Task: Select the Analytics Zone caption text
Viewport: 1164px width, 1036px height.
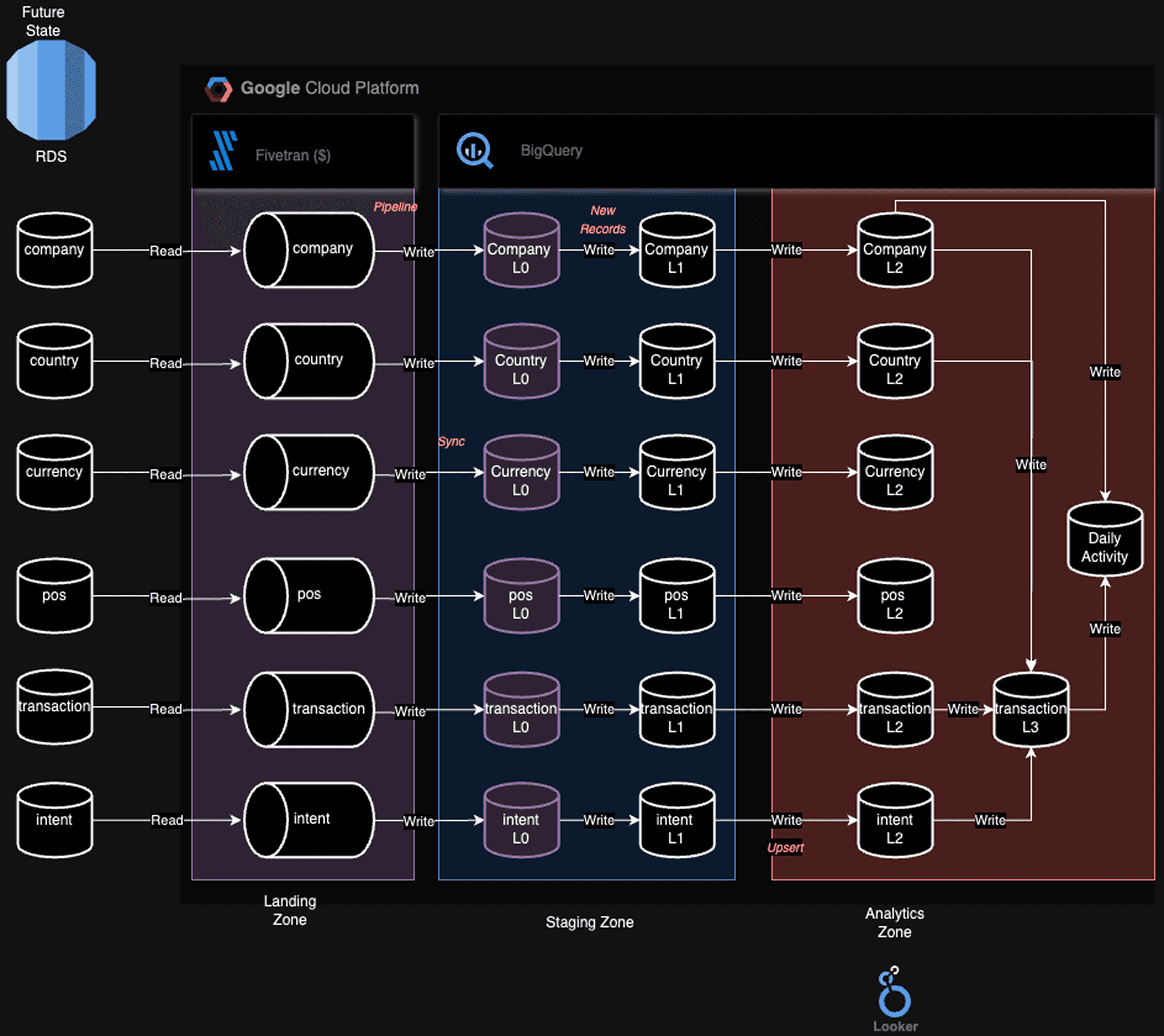Action: tap(894, 923)
